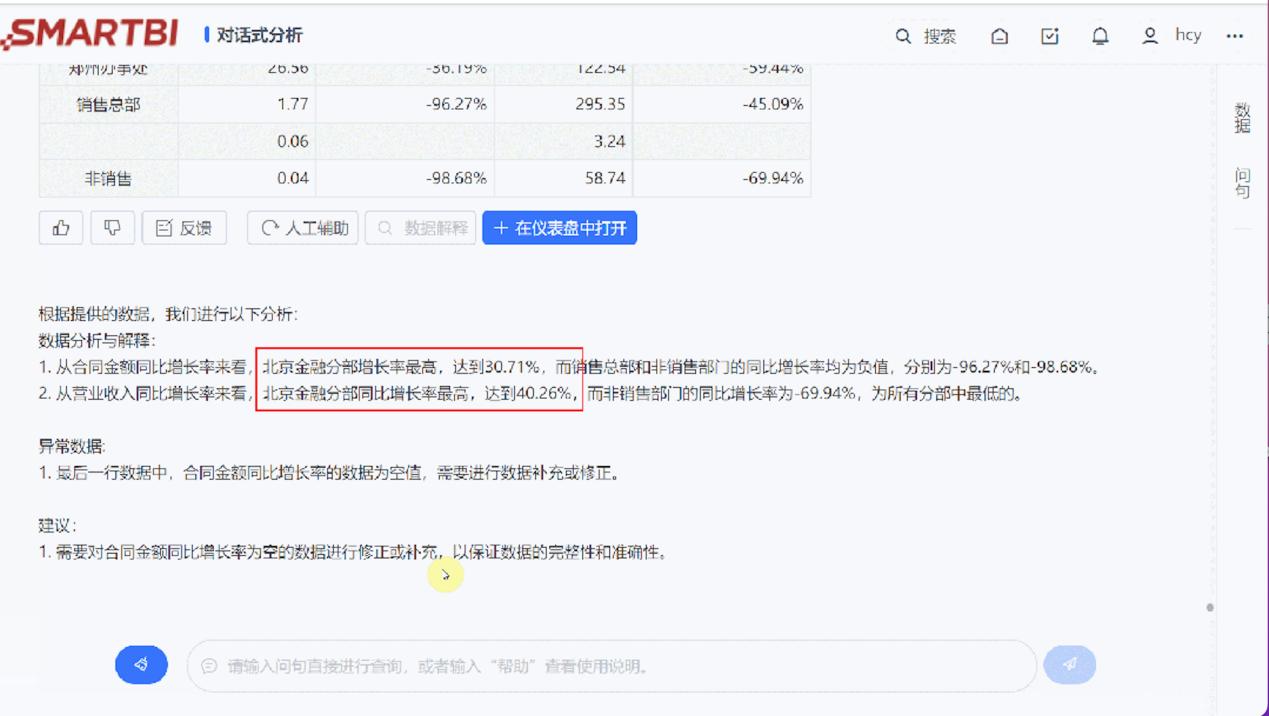The image size is (1269, 716).
Task: Expand the yellow chevron below the analysis text
Action: tap(444, 575)
